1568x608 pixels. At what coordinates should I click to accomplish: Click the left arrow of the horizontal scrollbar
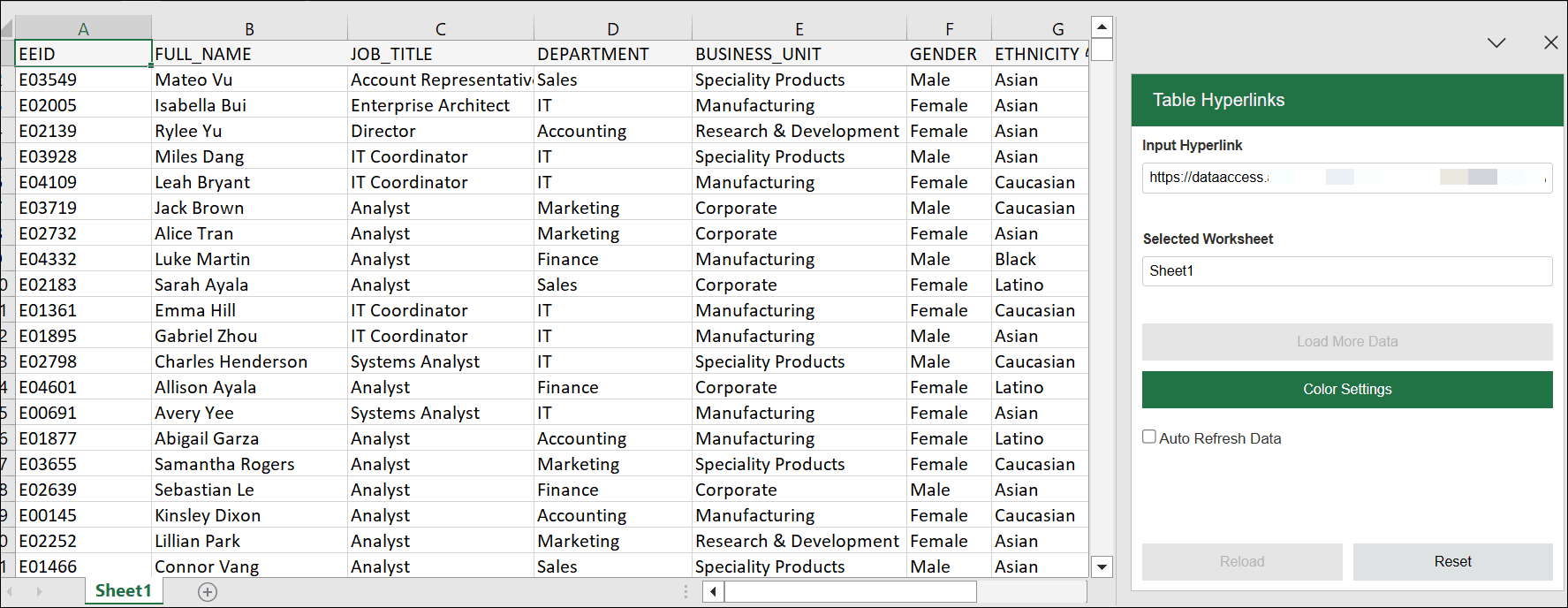[712, 591]
